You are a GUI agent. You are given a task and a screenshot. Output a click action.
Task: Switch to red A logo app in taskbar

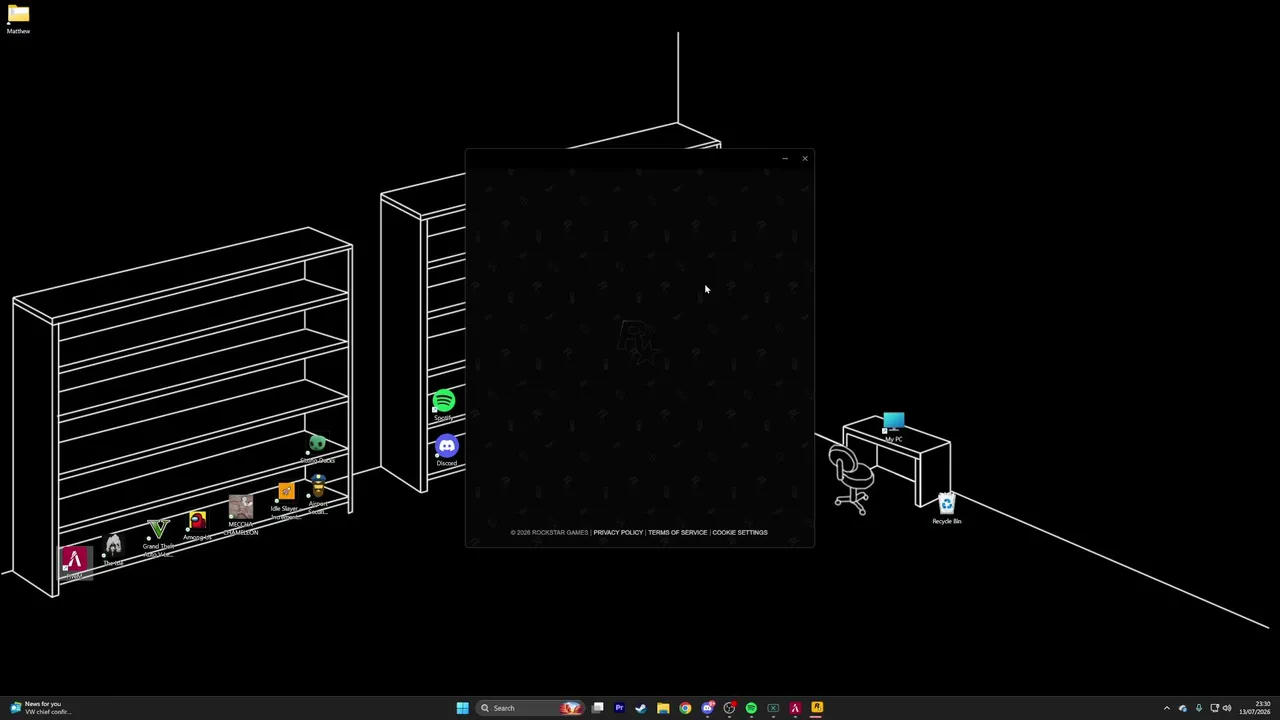[795, 708]
